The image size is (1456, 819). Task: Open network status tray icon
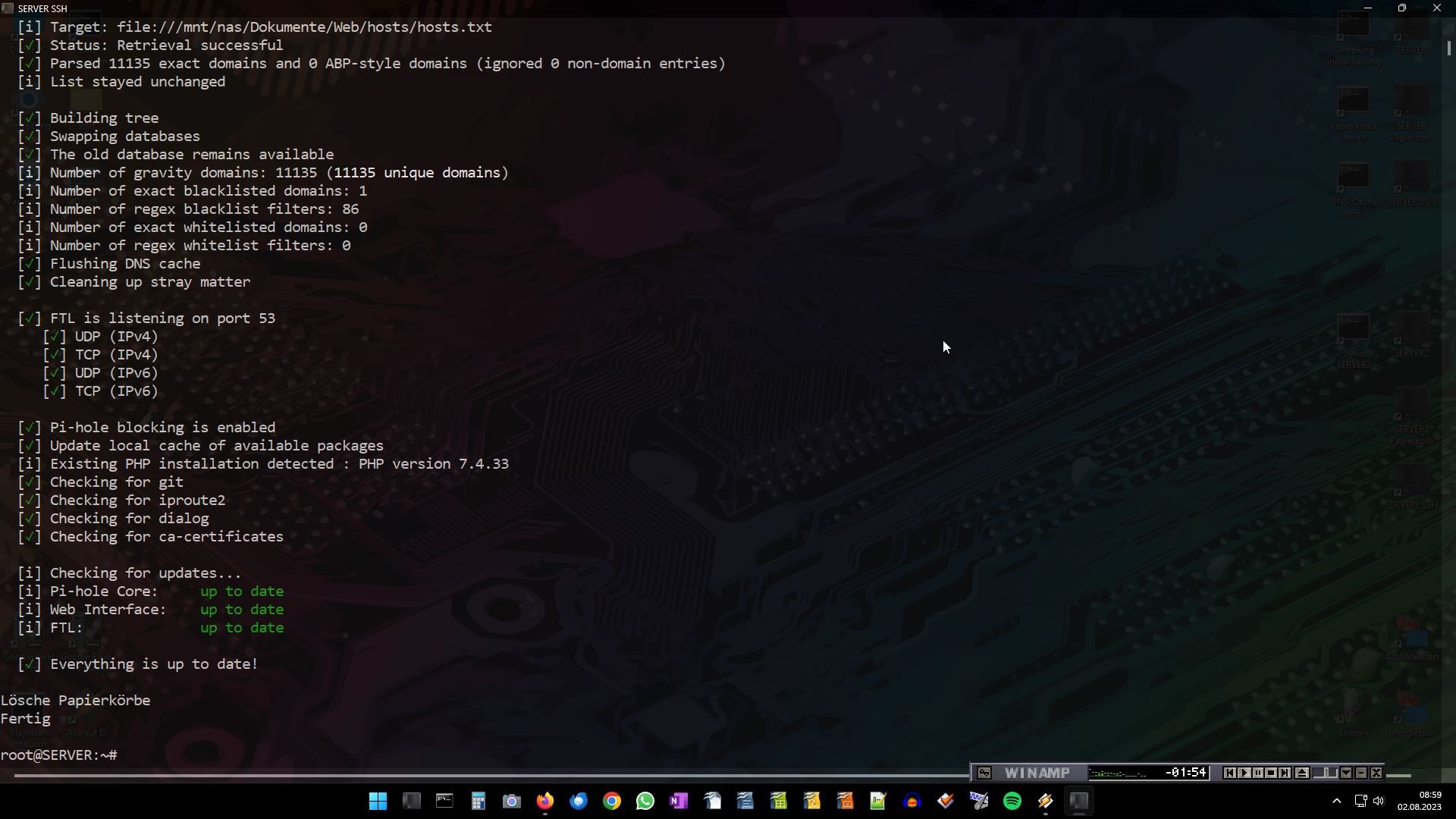point(1360,801)
